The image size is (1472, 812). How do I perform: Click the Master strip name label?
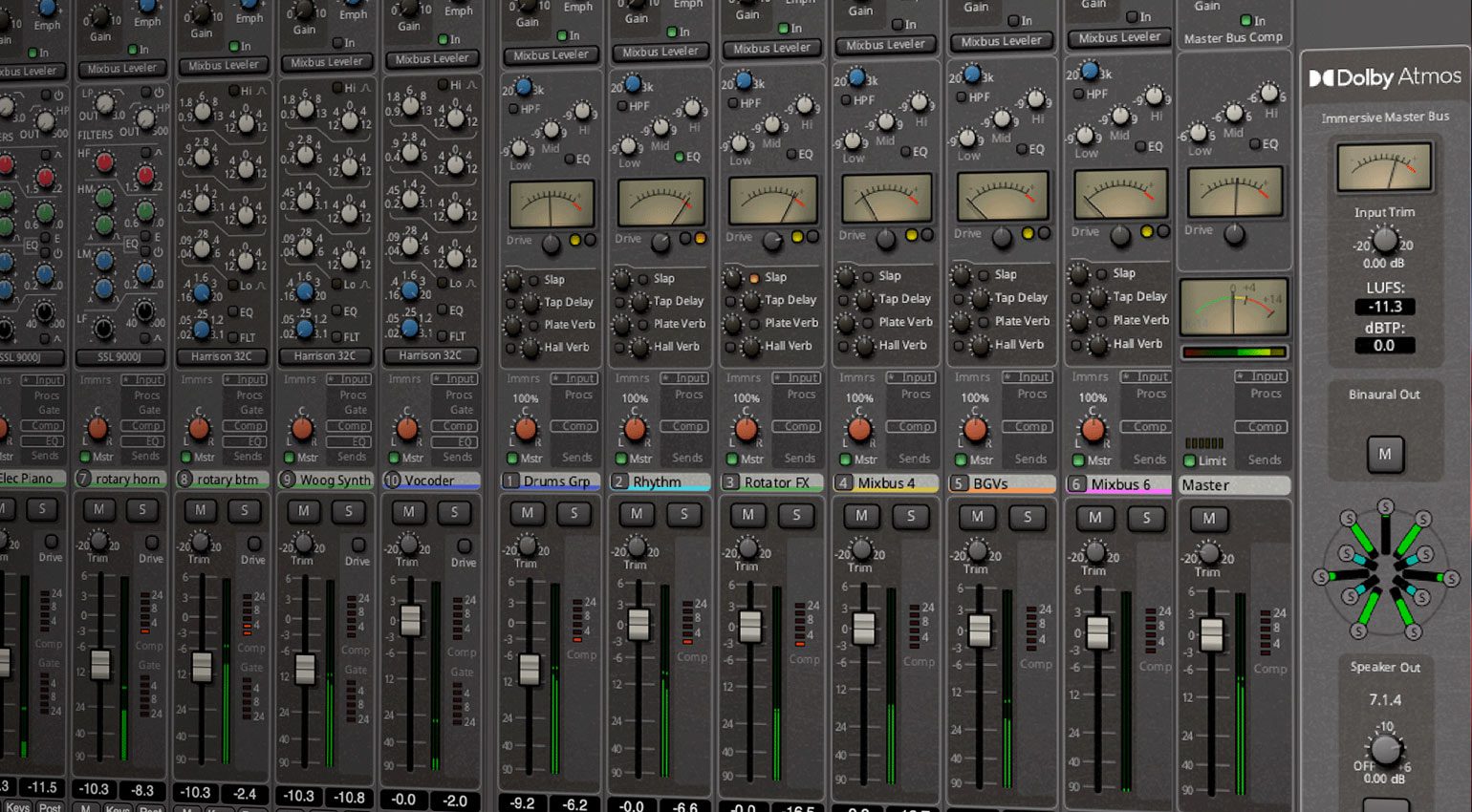[x=1234, y=485]
